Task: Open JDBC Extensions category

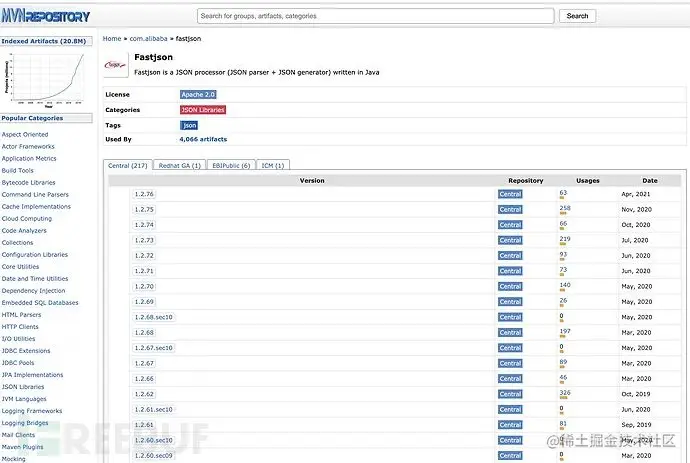Action: [26, 351]
